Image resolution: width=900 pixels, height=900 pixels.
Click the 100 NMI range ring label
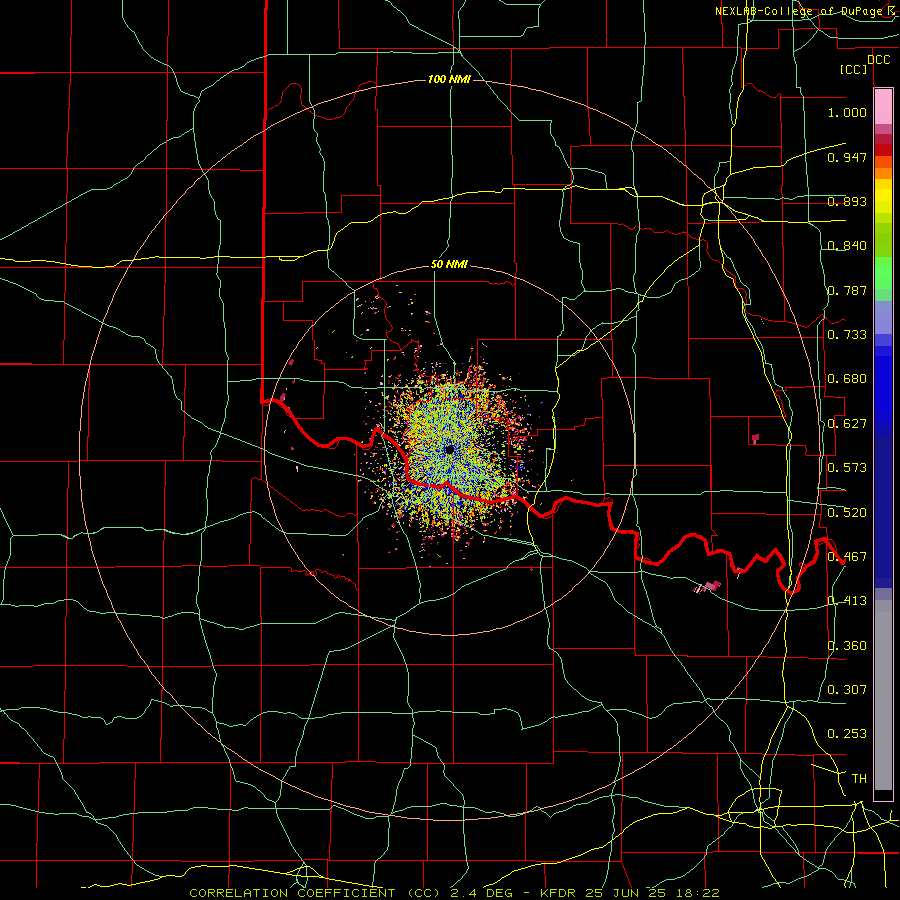449,79
